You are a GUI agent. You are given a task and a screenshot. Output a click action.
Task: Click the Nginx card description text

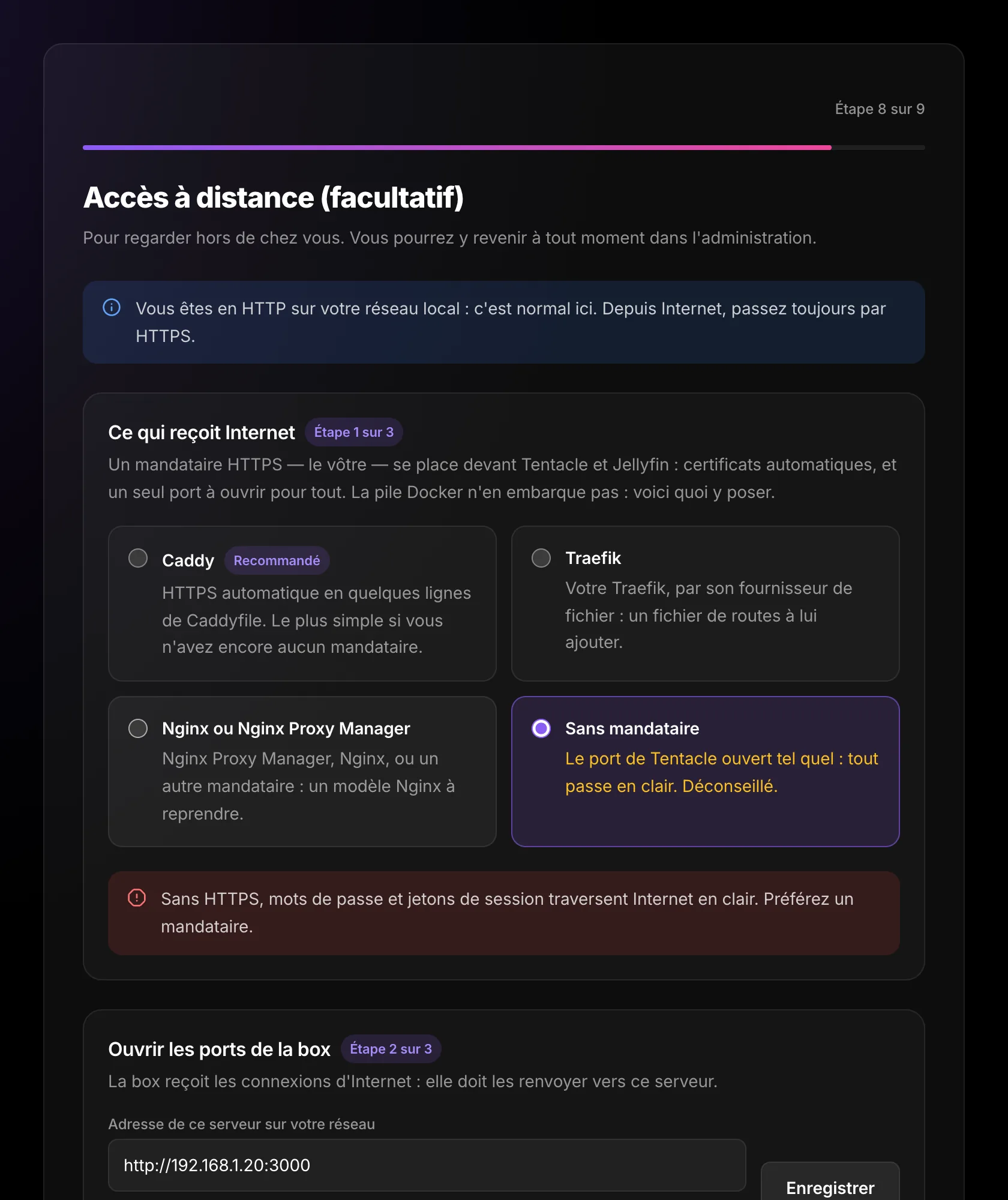pyautogui.click(x=308, y=786)
